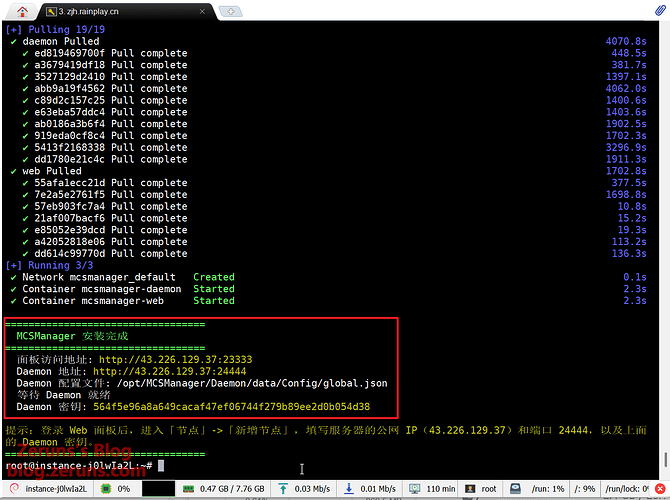Click the memory usage 0.47 GB / 7.76 GB
The image size is (670, 500).
tap(232, 488)
